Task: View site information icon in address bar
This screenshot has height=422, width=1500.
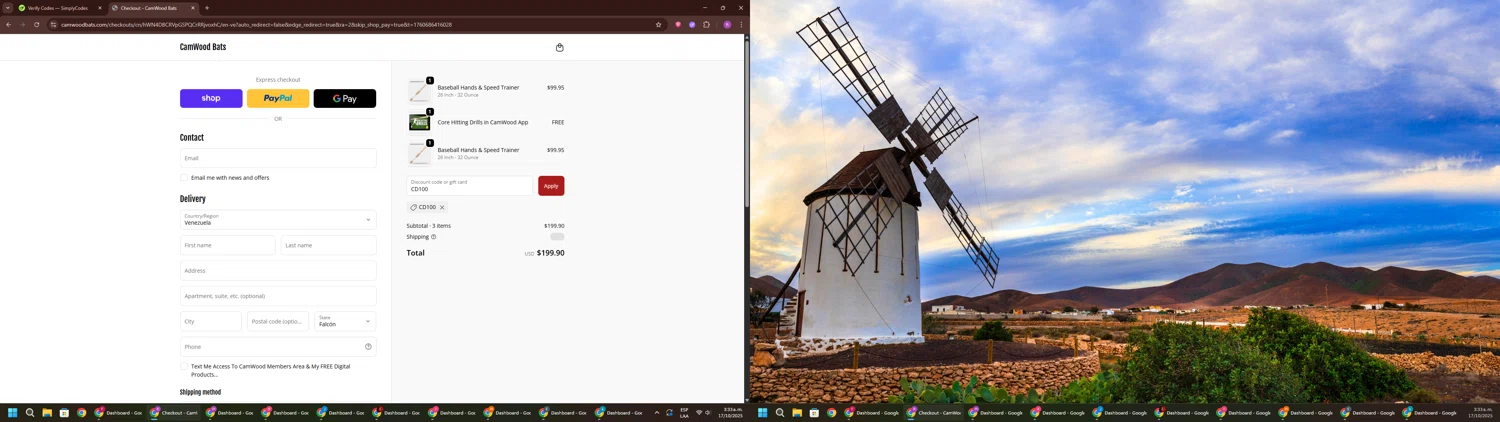Action: tap(54, 24)
